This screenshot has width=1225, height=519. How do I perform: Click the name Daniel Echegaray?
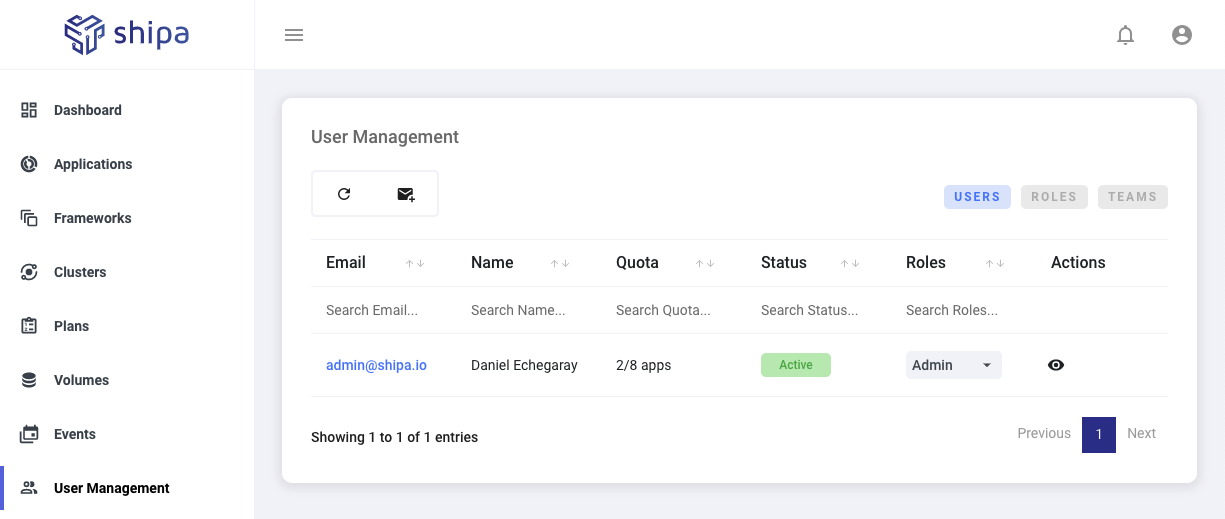pyautogui.click(x=524, y=365)
